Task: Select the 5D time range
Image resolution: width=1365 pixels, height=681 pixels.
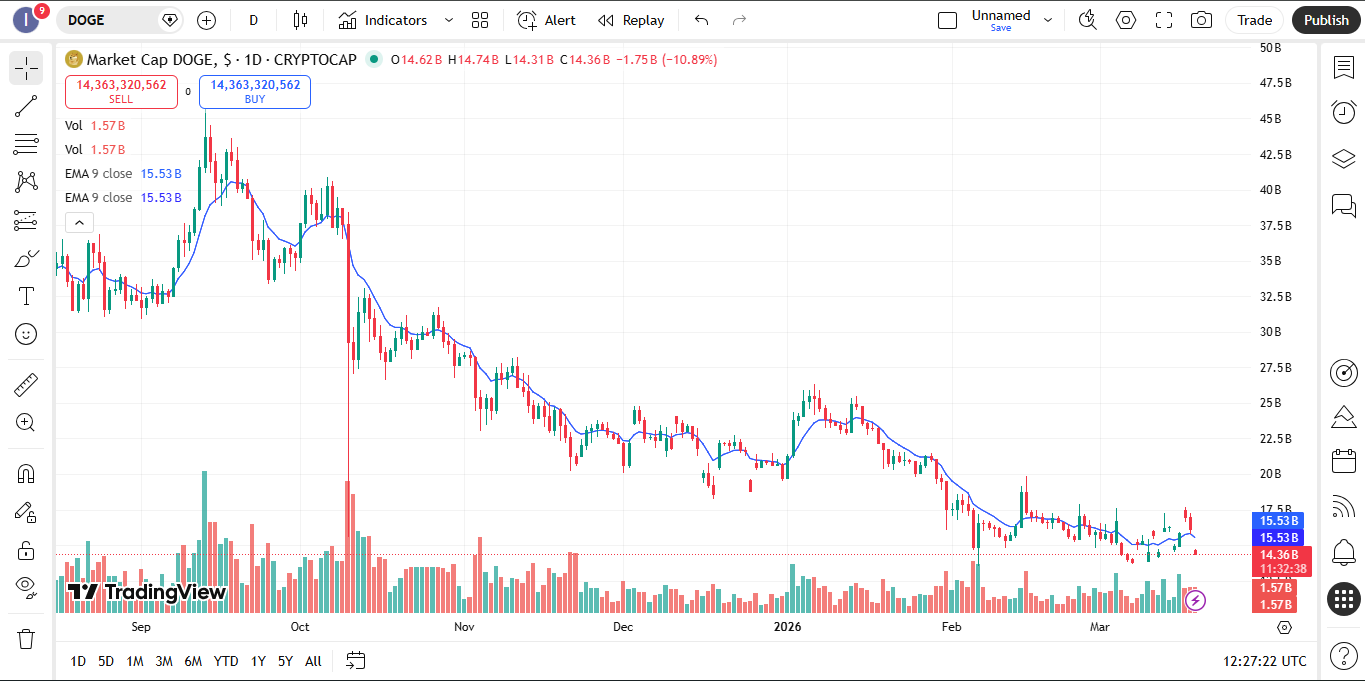Action: (x=106, y=661)
